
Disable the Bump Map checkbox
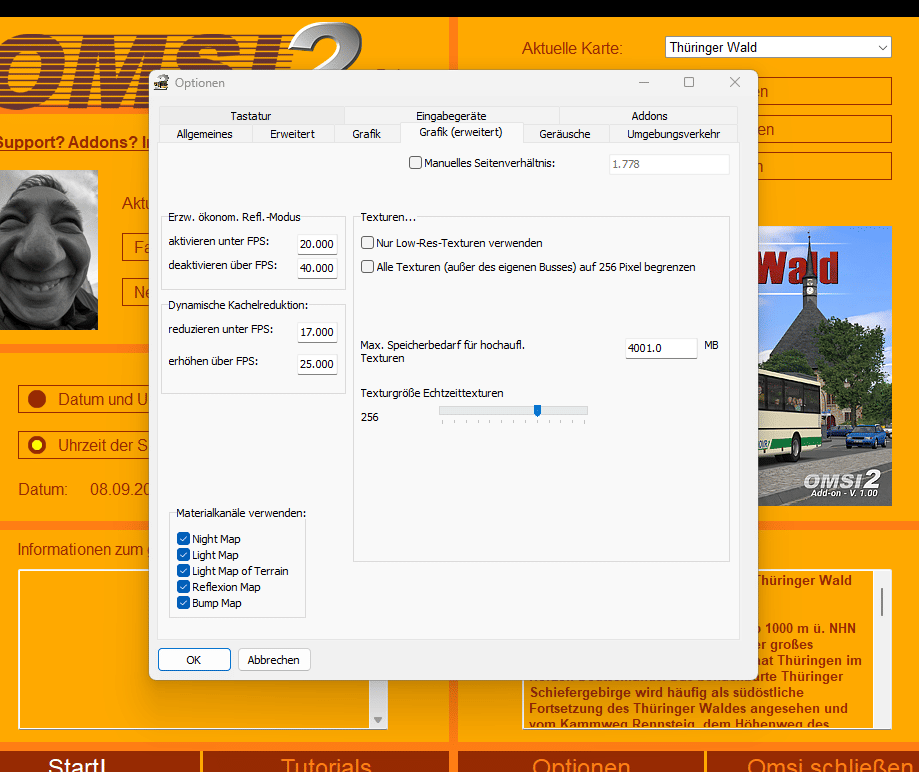coord(183,603)
